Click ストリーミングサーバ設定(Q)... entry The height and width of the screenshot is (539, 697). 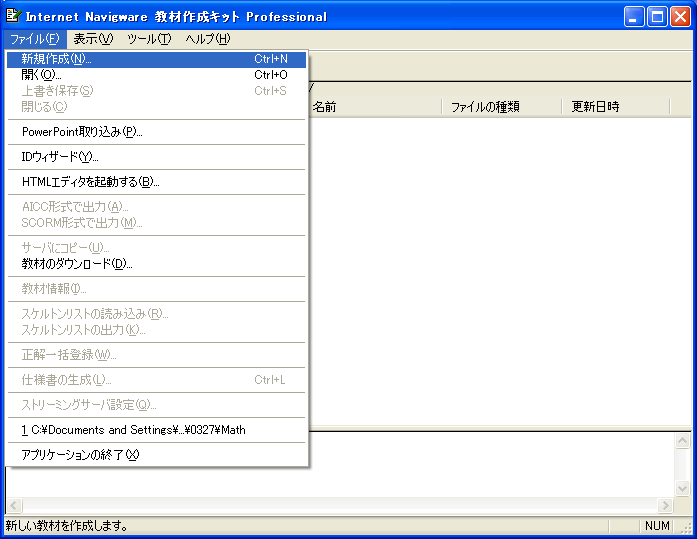click(x=156, y=405)
